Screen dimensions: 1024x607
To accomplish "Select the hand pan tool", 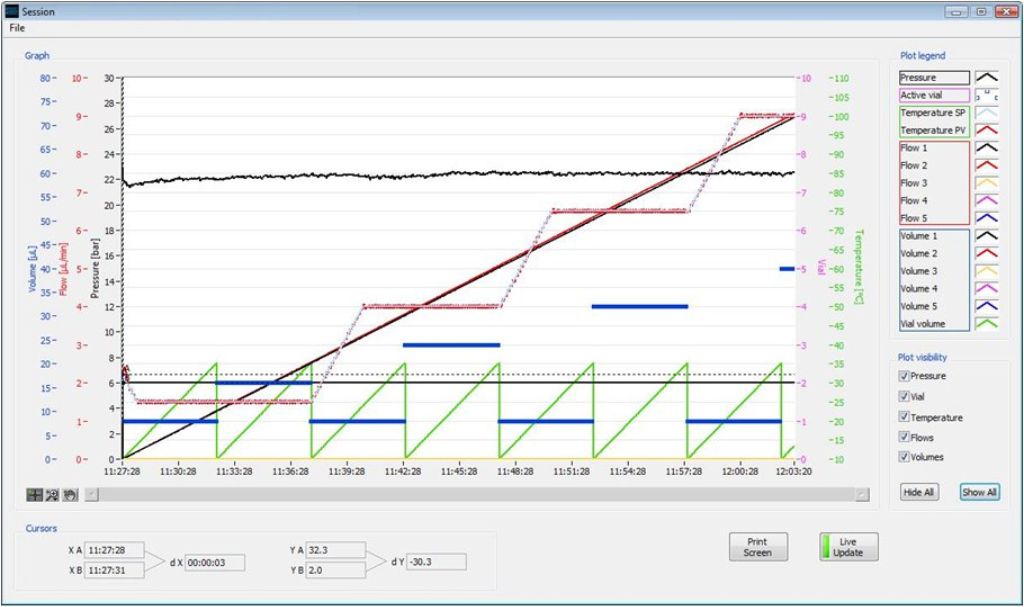I will point(70,494).
